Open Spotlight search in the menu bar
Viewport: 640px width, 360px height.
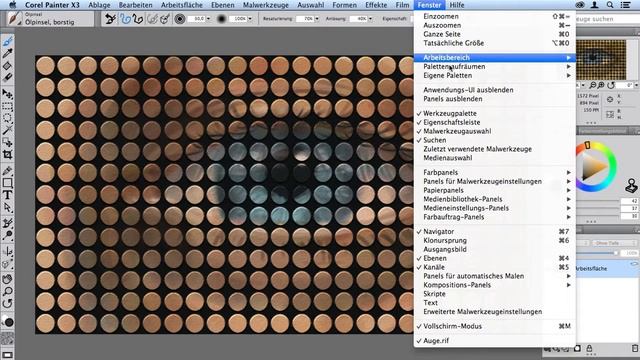click(609, 5)
